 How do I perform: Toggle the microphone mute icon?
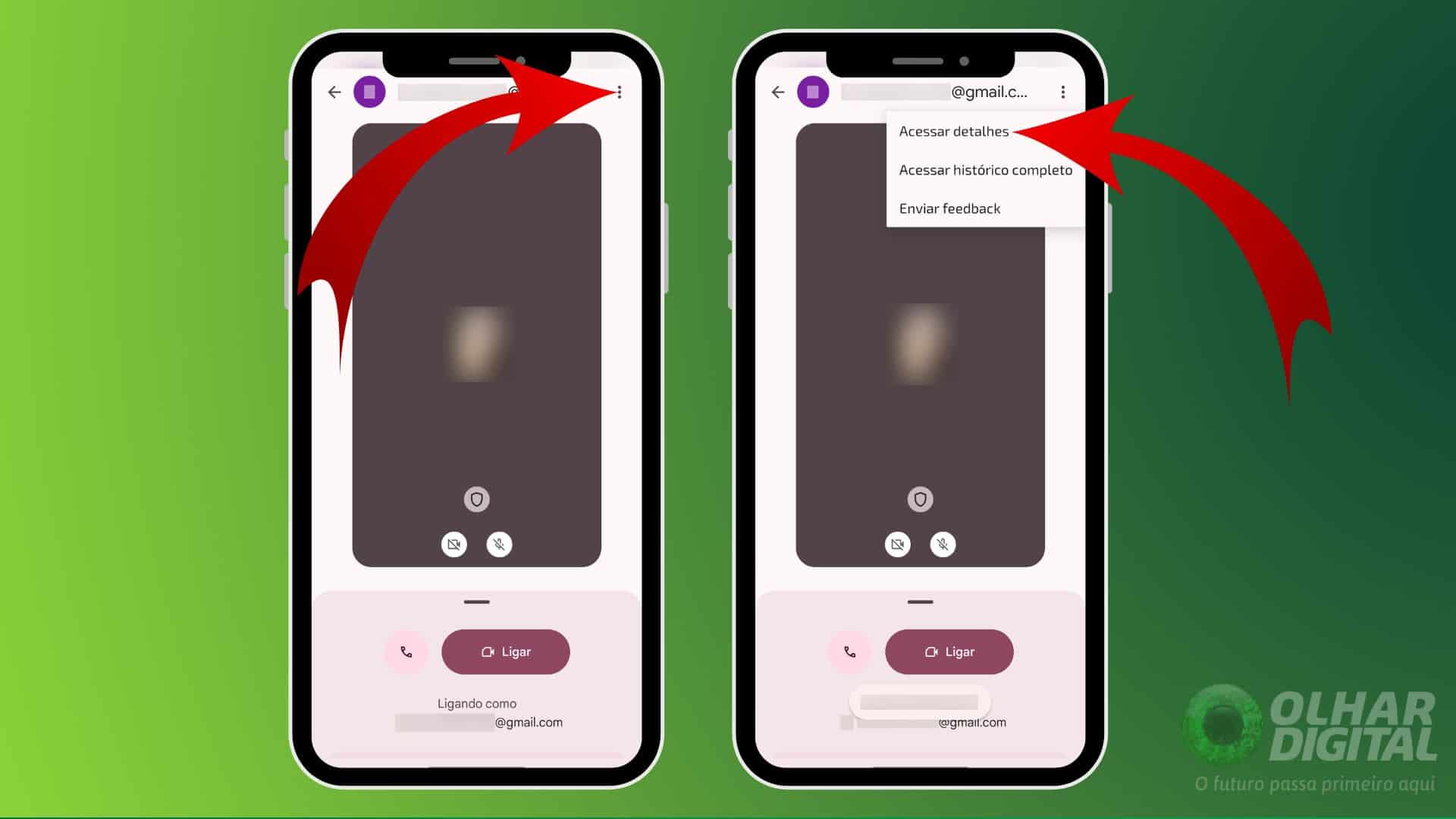pos(498,543)
